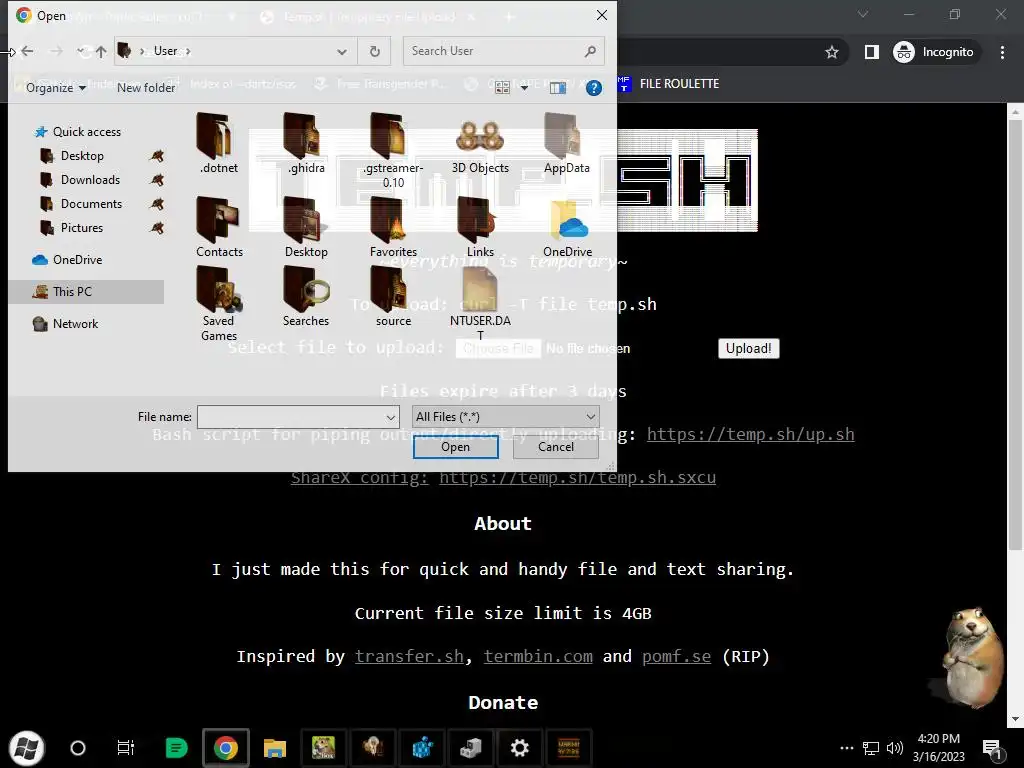Open the All Files type dropdown
The image size is (1024, 768).
coord(505,417)
